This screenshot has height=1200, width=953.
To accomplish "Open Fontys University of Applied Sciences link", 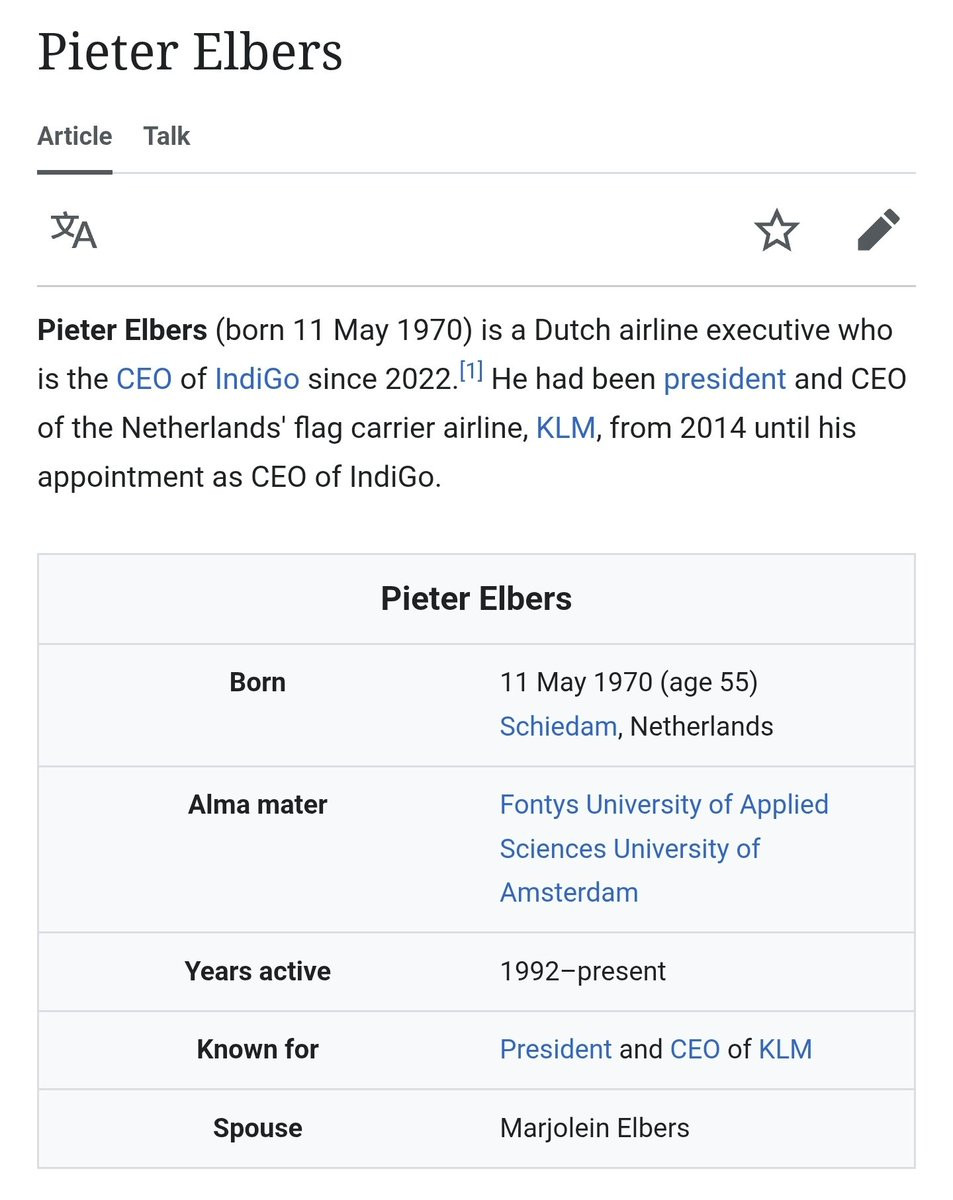I will [664, 805].
